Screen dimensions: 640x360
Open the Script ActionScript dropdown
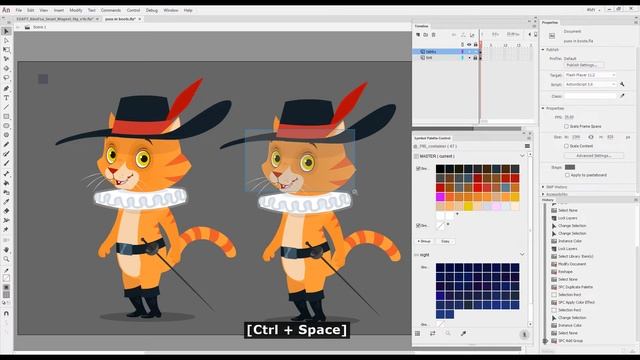pyautogui.click(x=590, y=84)
